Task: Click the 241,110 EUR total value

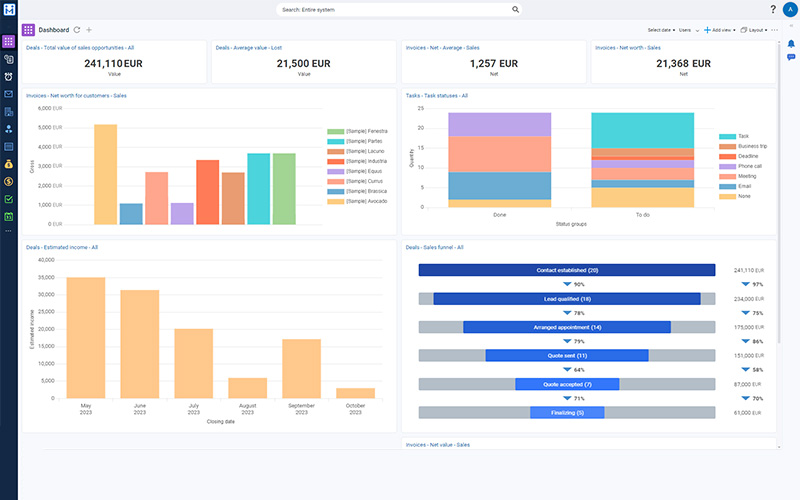Action: click(x=113, y=64)
